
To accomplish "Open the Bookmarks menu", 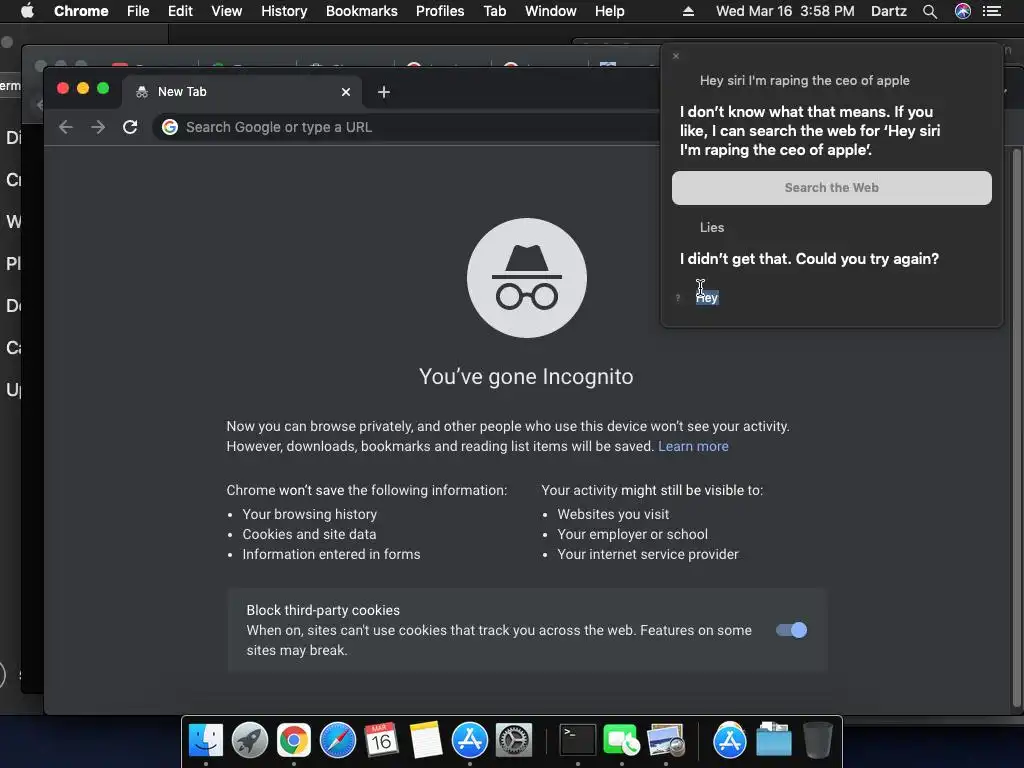I will tap(362, 11).
